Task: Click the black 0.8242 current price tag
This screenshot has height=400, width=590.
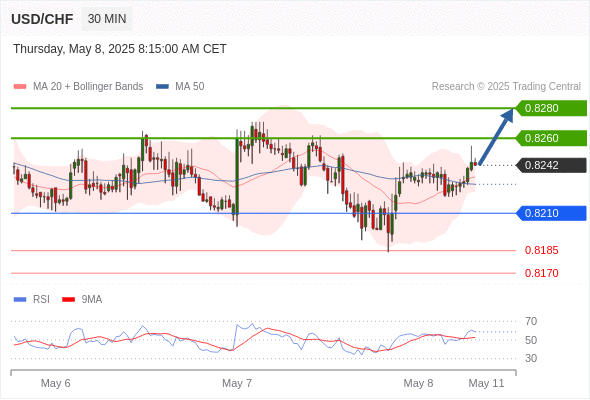Action: coord(551,165)
